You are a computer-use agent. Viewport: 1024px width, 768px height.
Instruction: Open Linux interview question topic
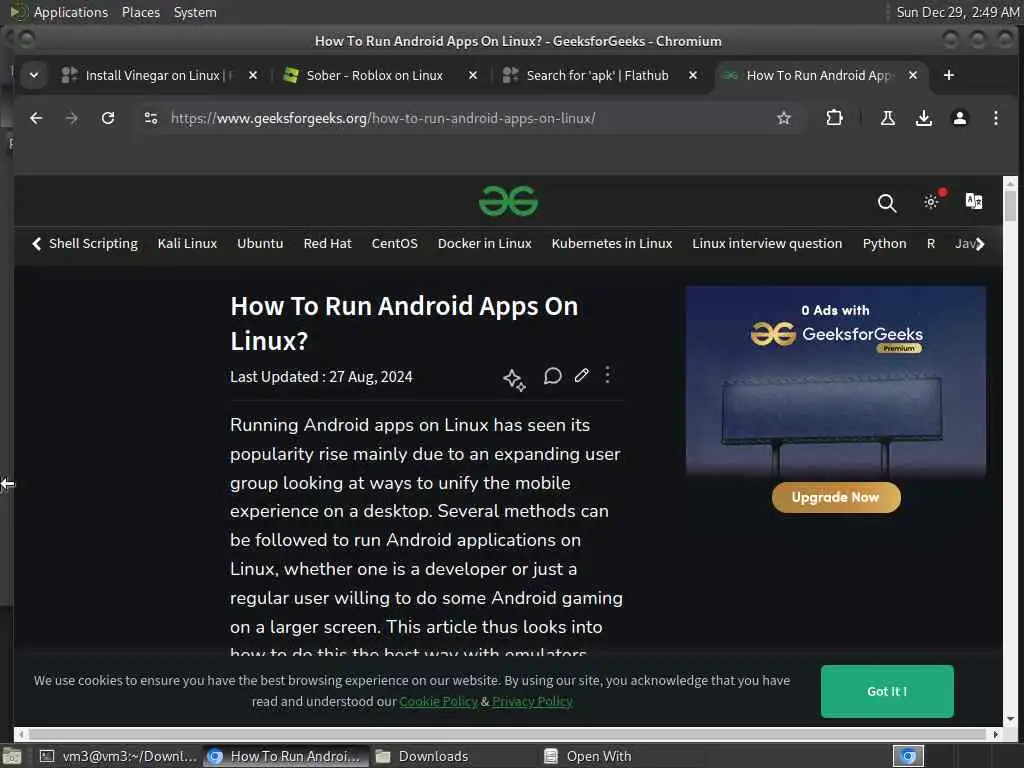767,244
